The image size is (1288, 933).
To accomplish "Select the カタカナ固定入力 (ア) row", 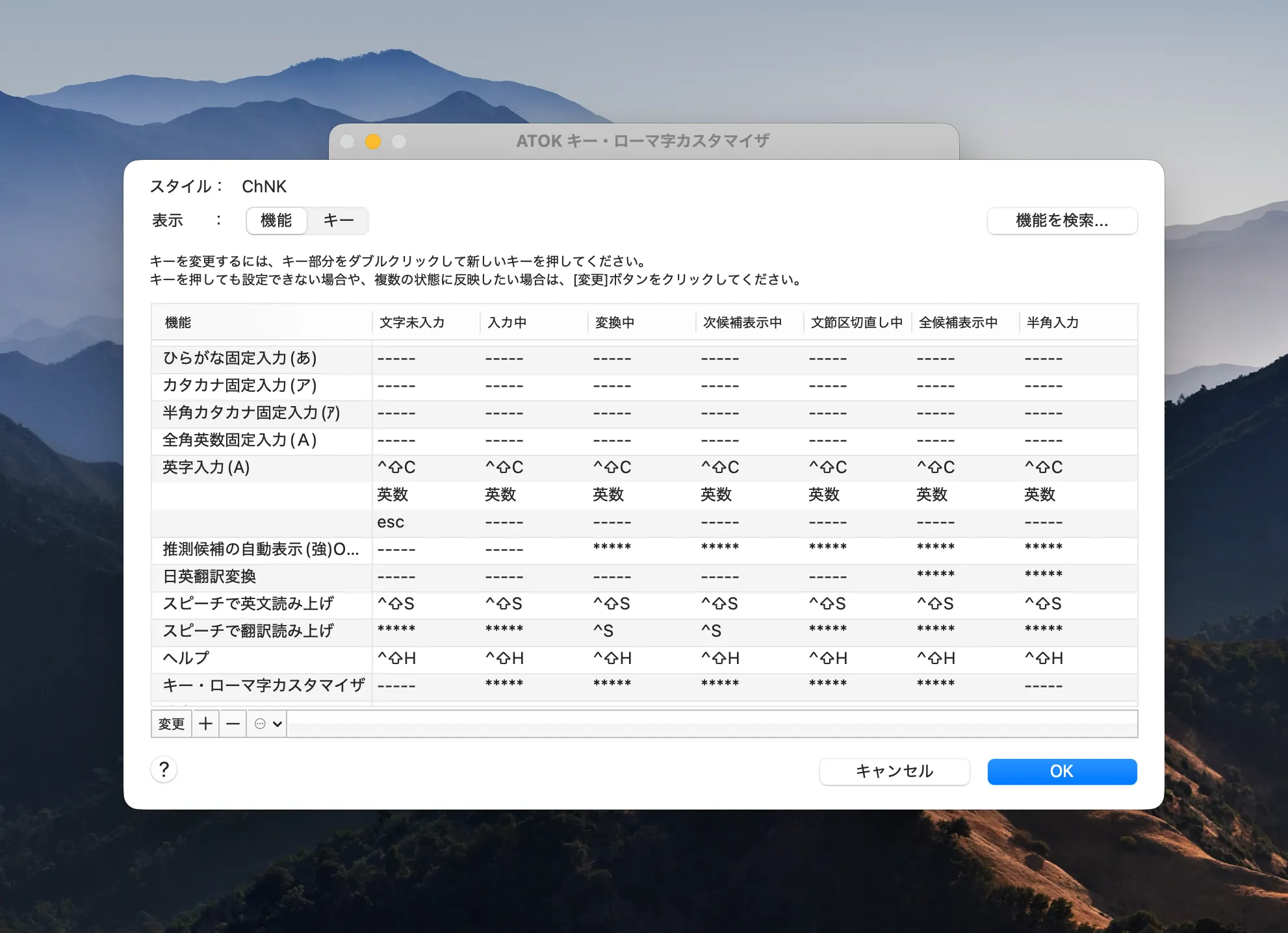I will tap(645, 386).
